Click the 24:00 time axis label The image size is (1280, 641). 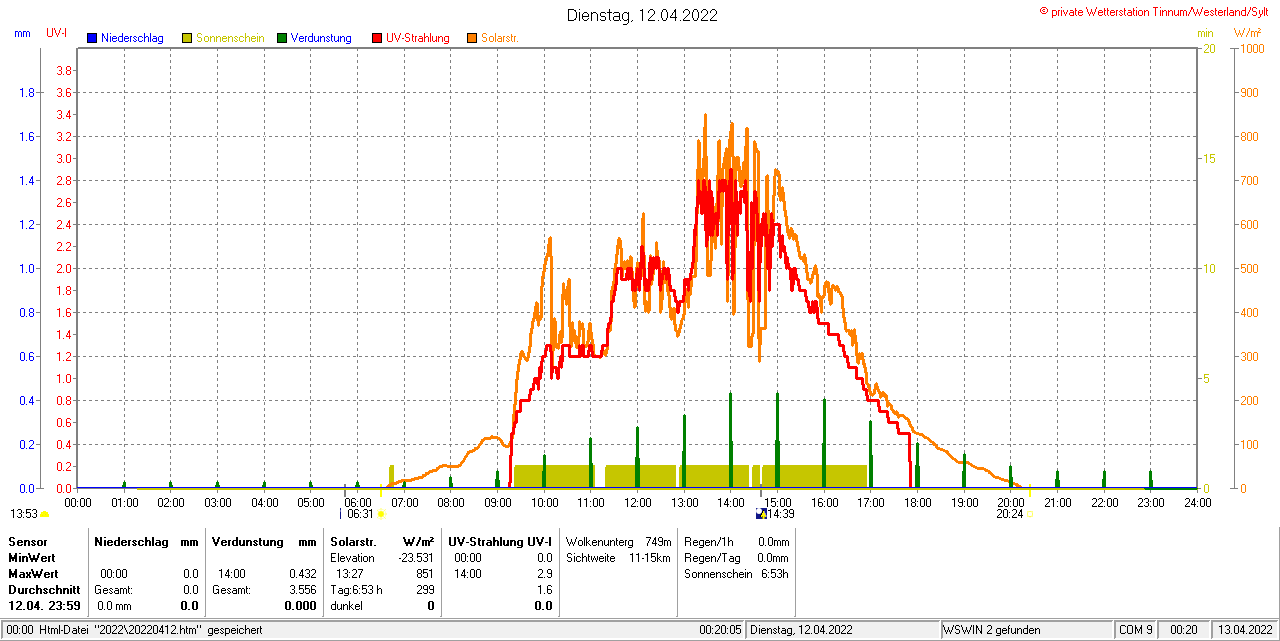(1197, 502)
